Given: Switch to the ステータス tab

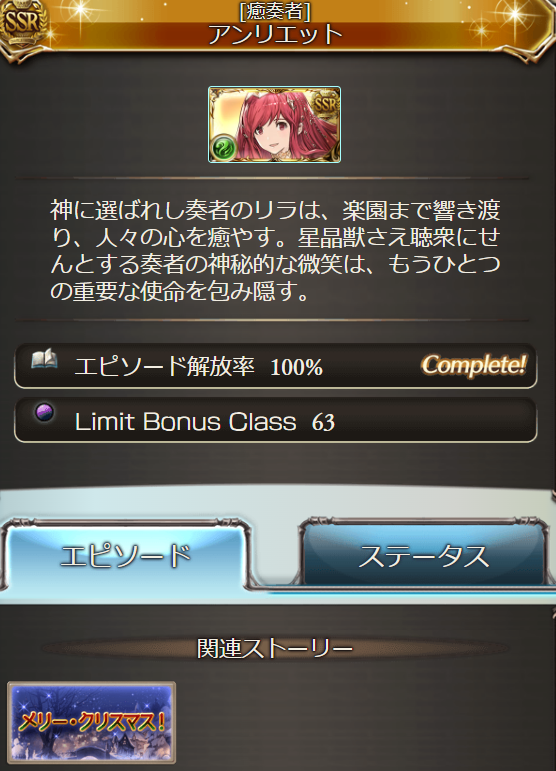Looking at the screenshot, I should click(x=424, y=556).
